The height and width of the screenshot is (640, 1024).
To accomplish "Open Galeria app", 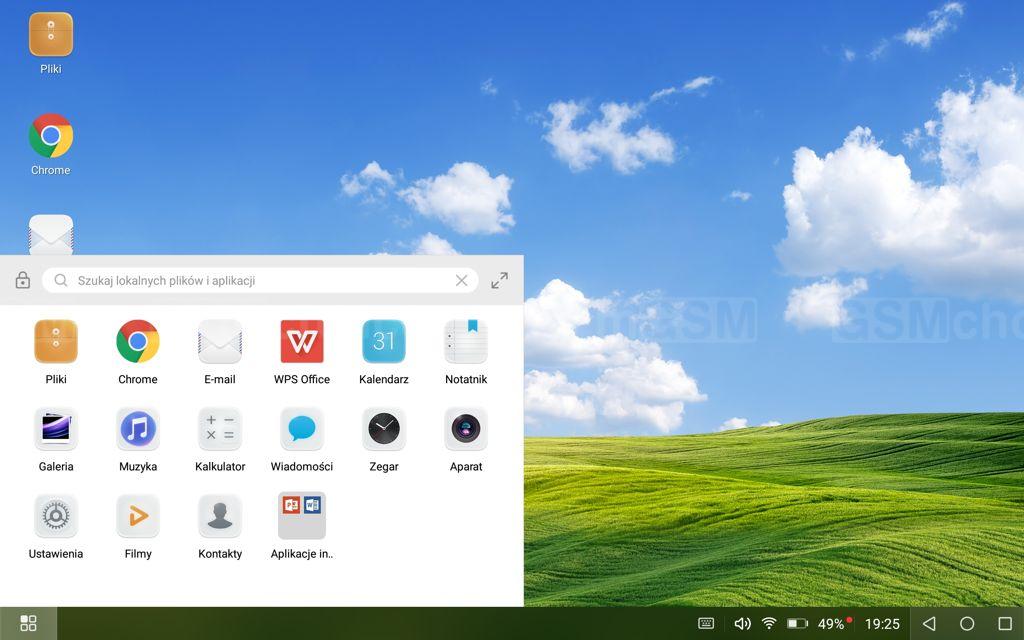I will click(55, 429).
